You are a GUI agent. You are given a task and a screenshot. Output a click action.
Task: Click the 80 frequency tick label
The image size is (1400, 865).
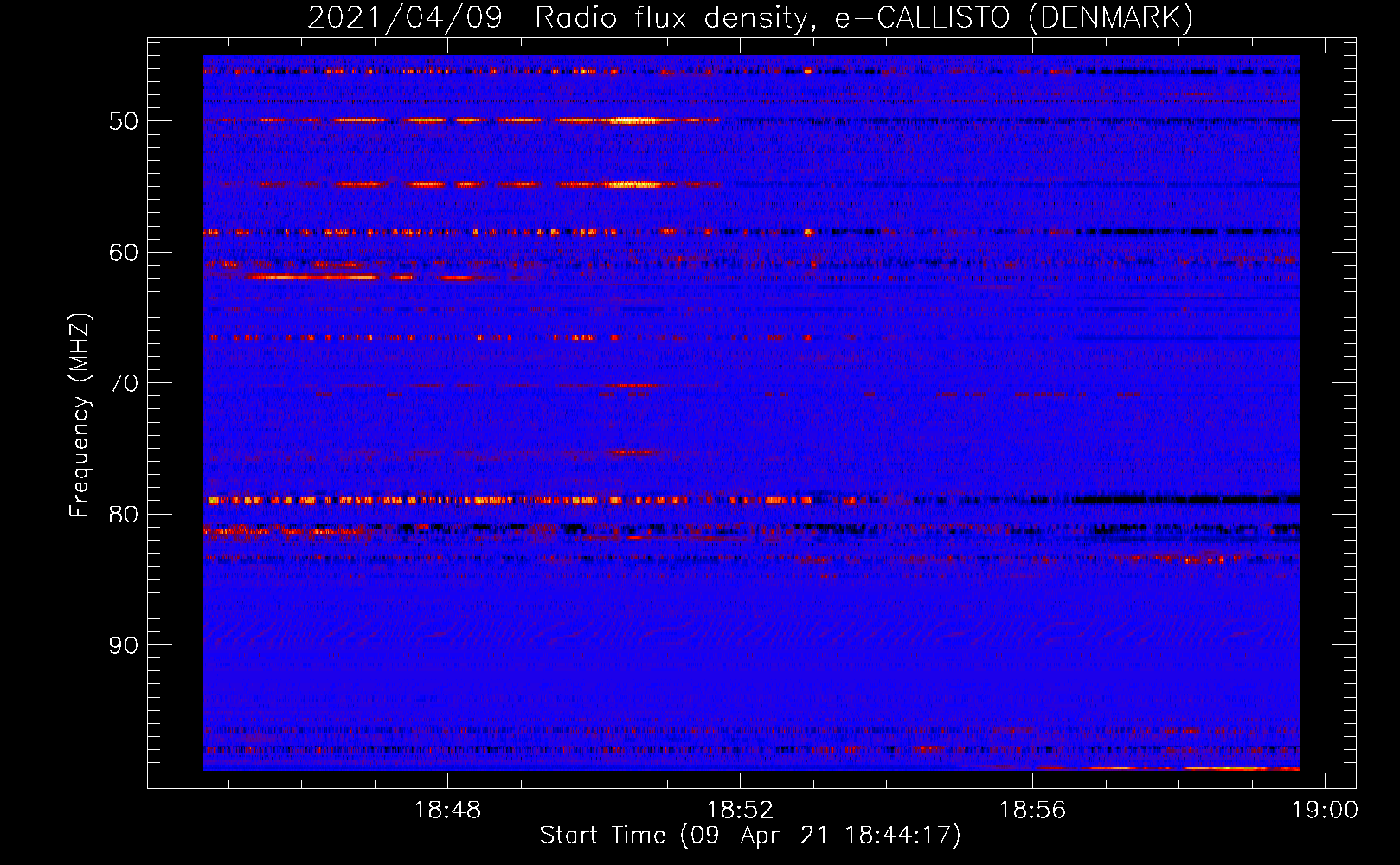point(124,515)
